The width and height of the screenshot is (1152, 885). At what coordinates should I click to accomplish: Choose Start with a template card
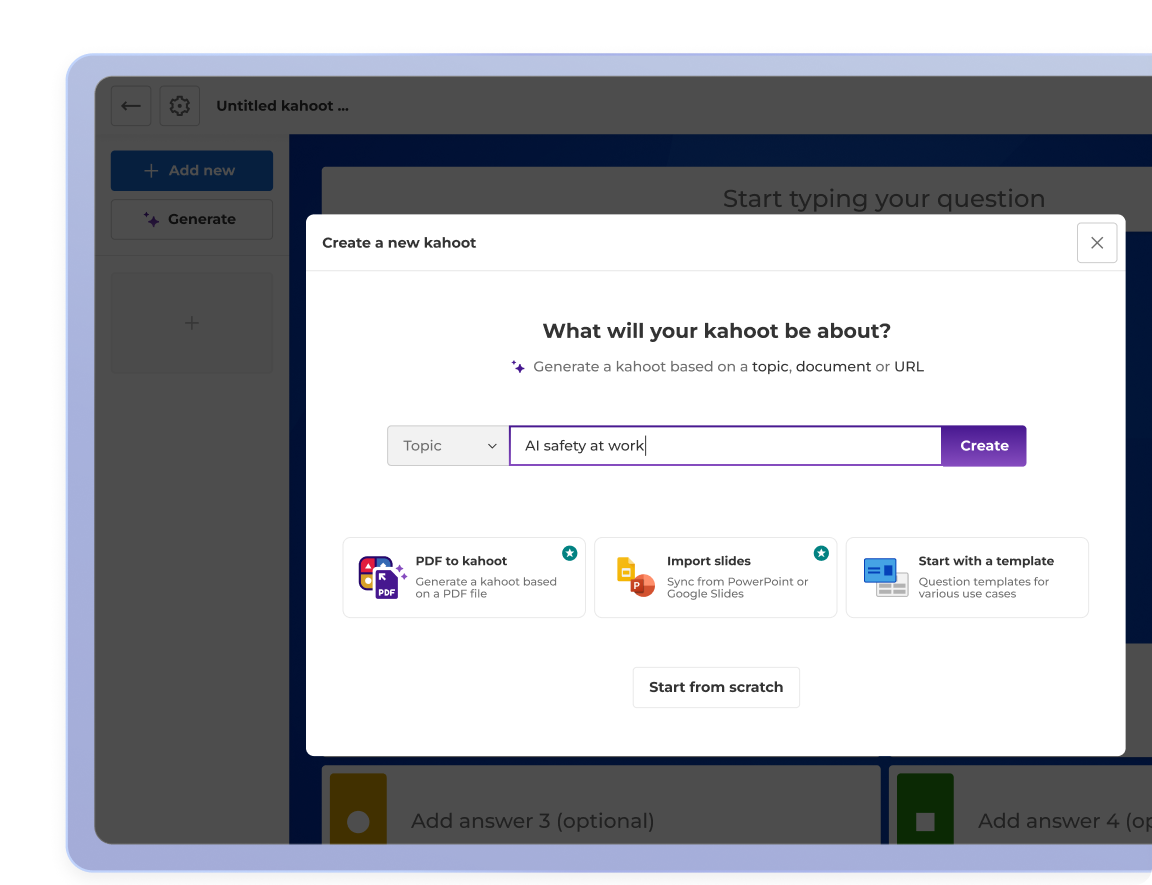pyautogui.click(x=967, y=577)
